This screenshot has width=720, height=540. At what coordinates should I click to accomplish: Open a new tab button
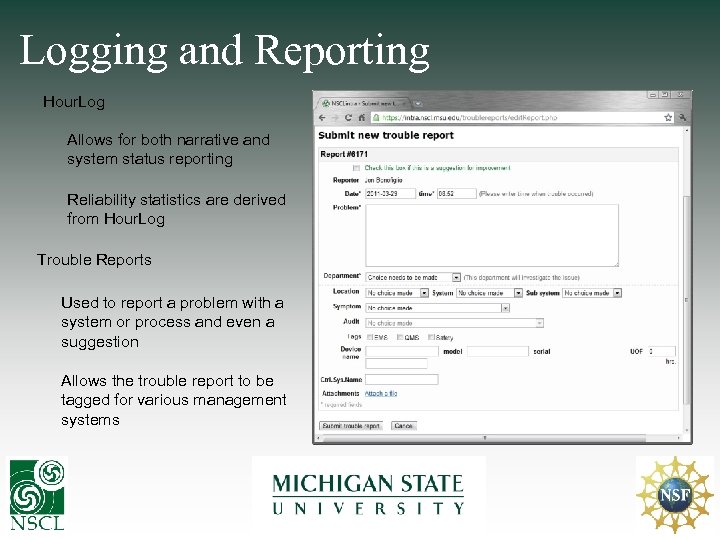click(x=418, y=103)
